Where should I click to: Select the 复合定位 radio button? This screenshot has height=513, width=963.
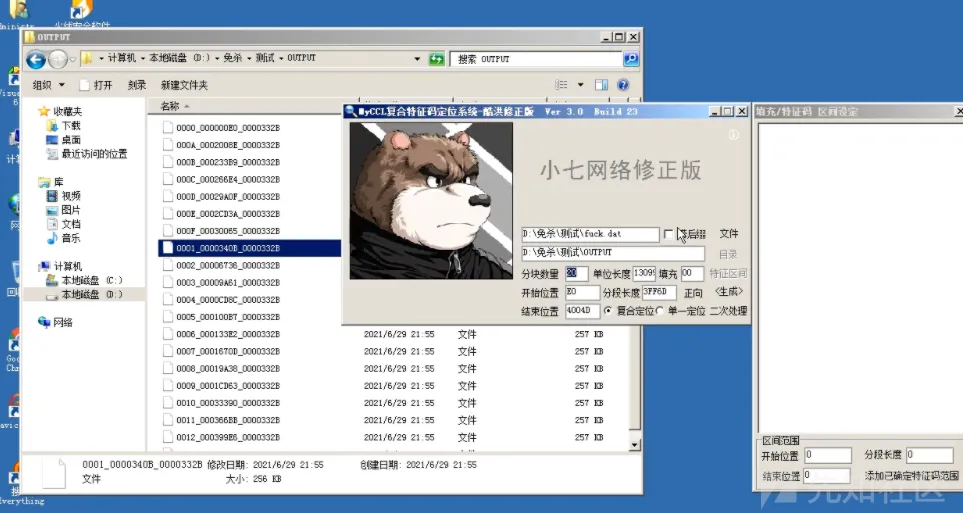click(609, 311)
